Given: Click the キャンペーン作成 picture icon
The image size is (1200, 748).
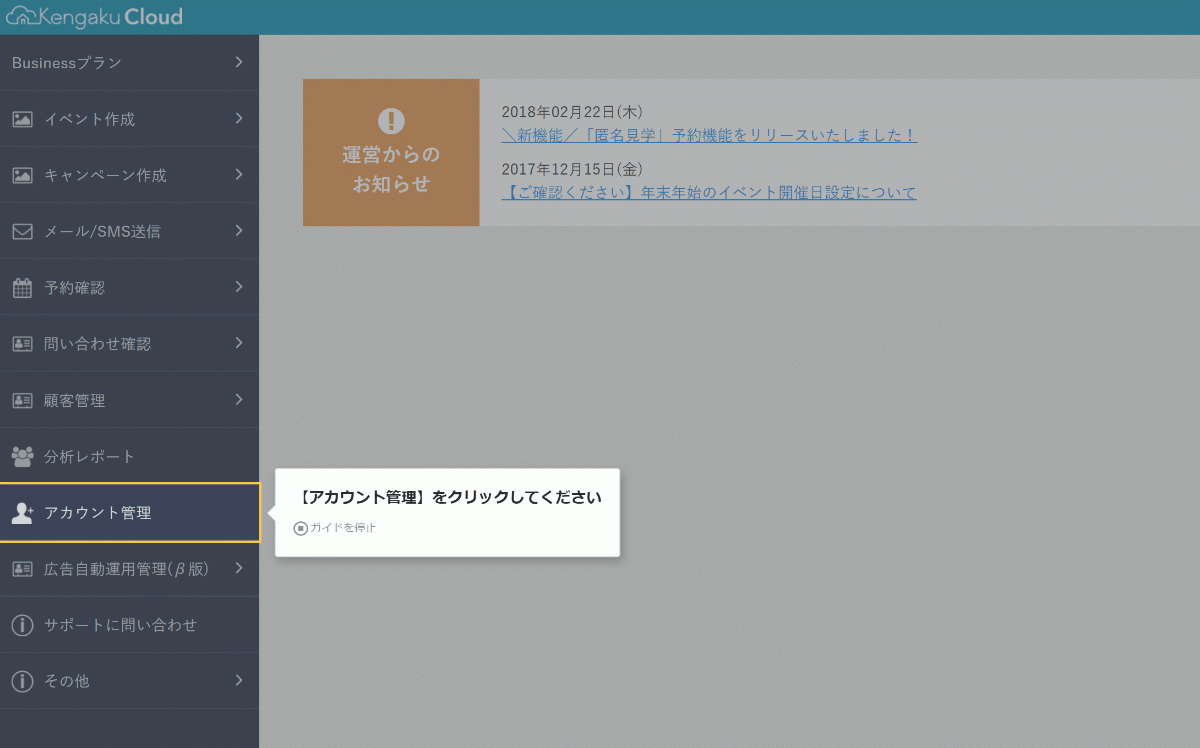Looking at the screenshot, I should (x=20, y=175).
